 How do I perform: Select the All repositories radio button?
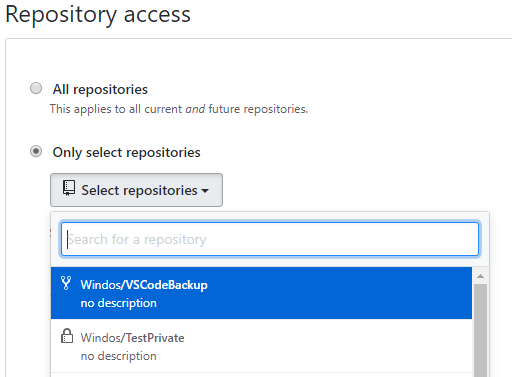(x=36, y=89)
